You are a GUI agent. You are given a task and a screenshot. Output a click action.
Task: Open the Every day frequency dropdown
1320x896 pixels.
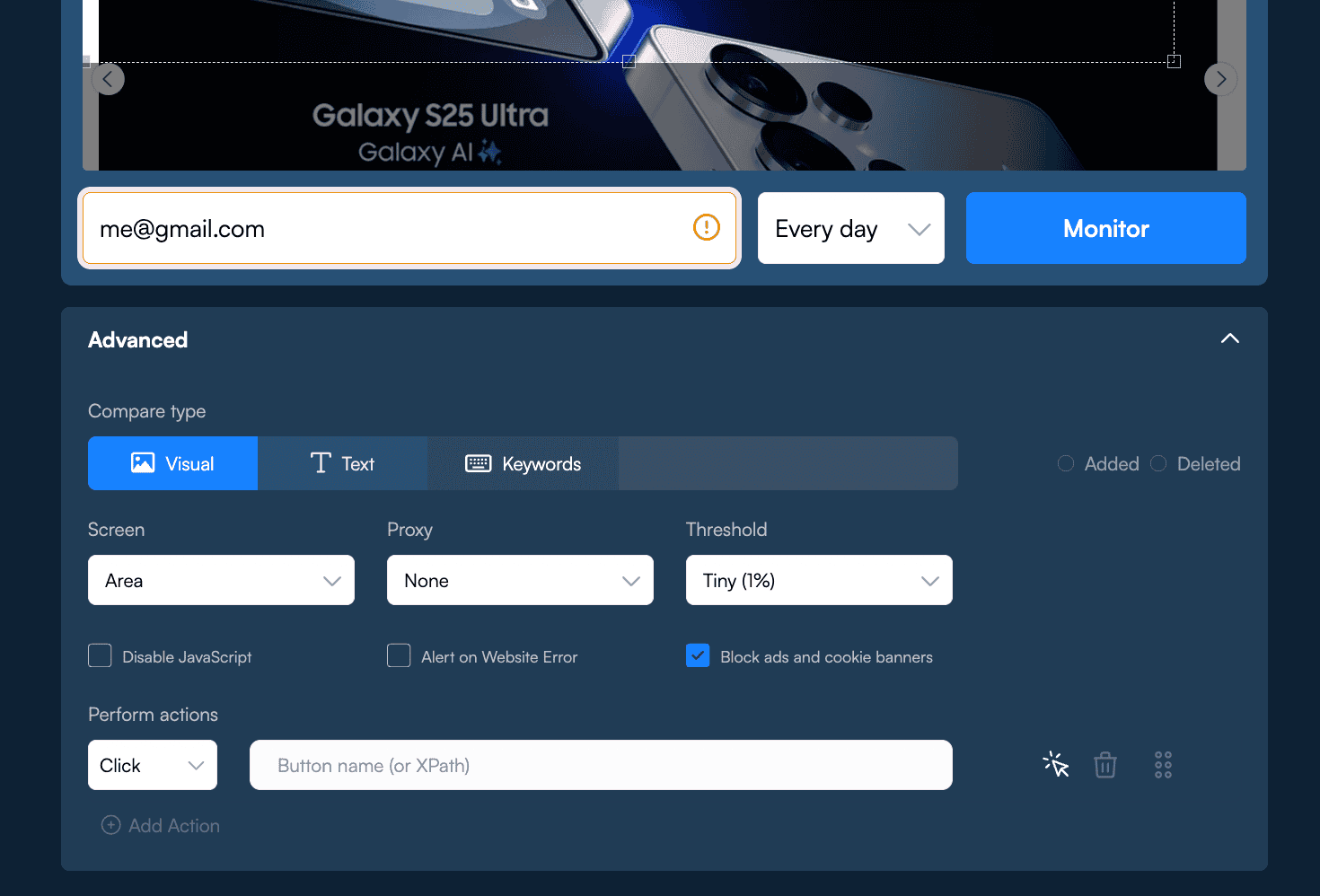pos(851,228)
